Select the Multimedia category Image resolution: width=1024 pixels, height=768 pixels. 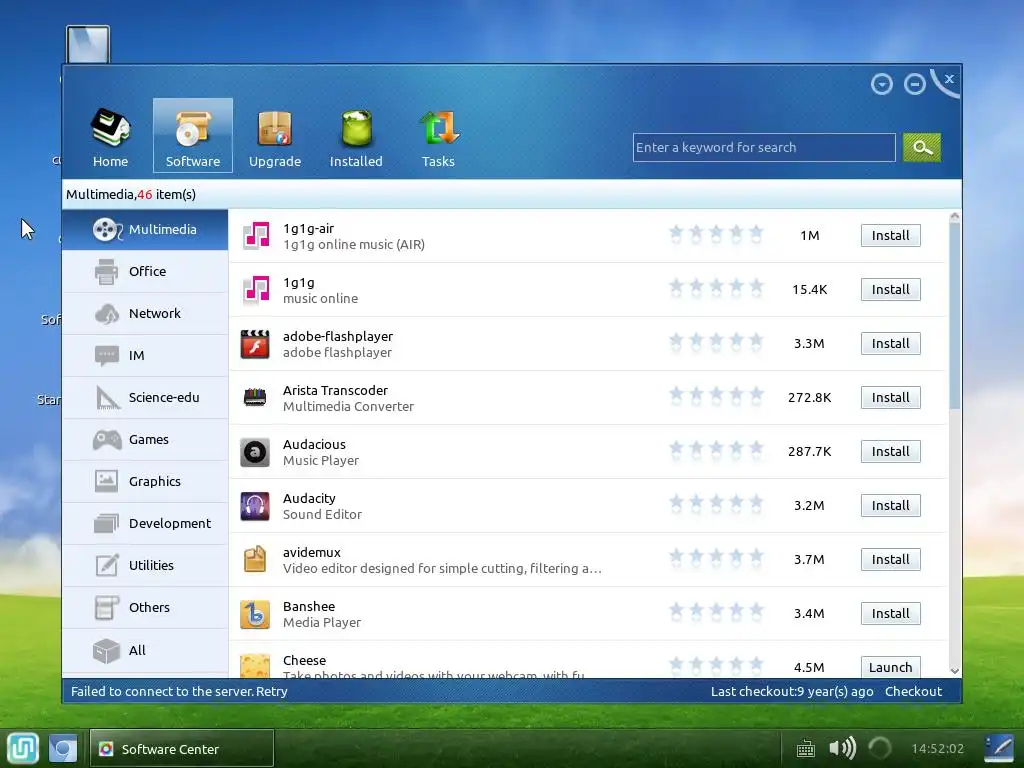[x=145, y=229]
